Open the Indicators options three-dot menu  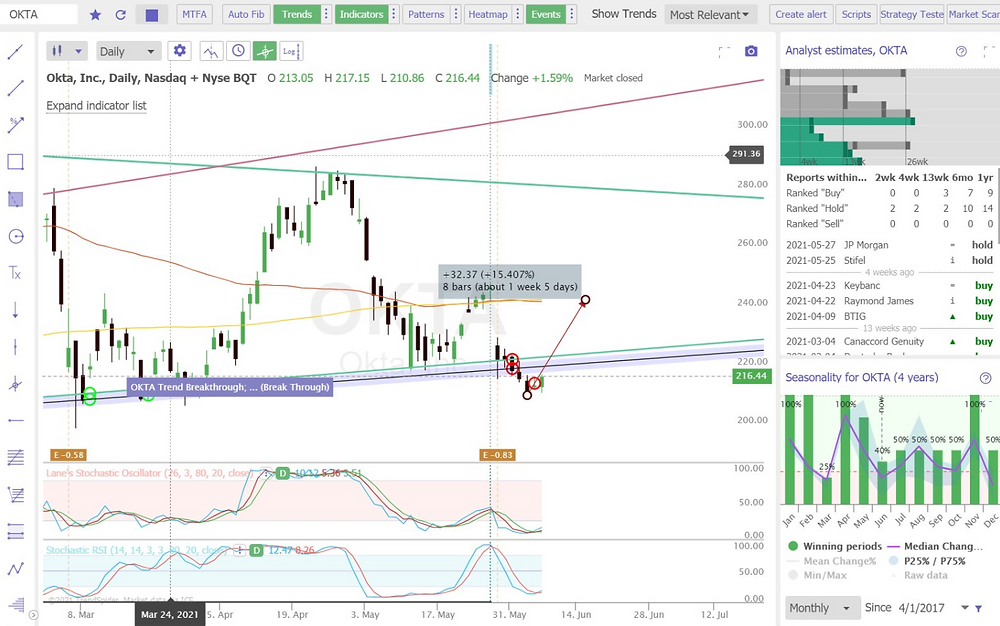pyautogui.click(x=394, y=14)
